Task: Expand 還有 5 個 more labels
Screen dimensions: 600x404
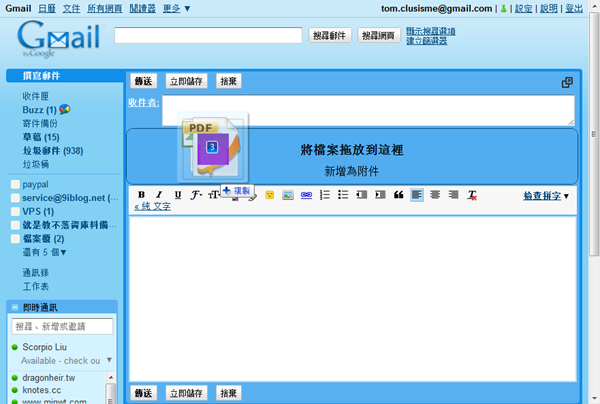Action: [x=44, y=252]
